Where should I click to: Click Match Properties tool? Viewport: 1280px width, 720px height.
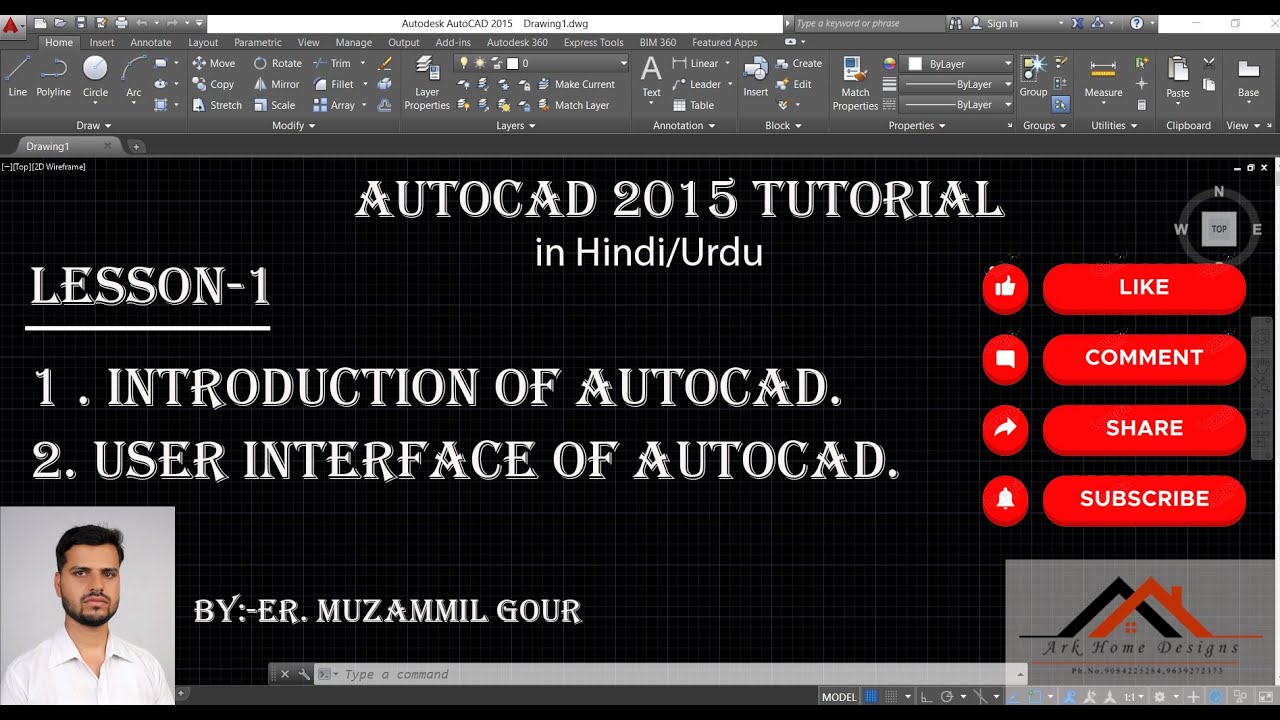(x=855, y=83)
